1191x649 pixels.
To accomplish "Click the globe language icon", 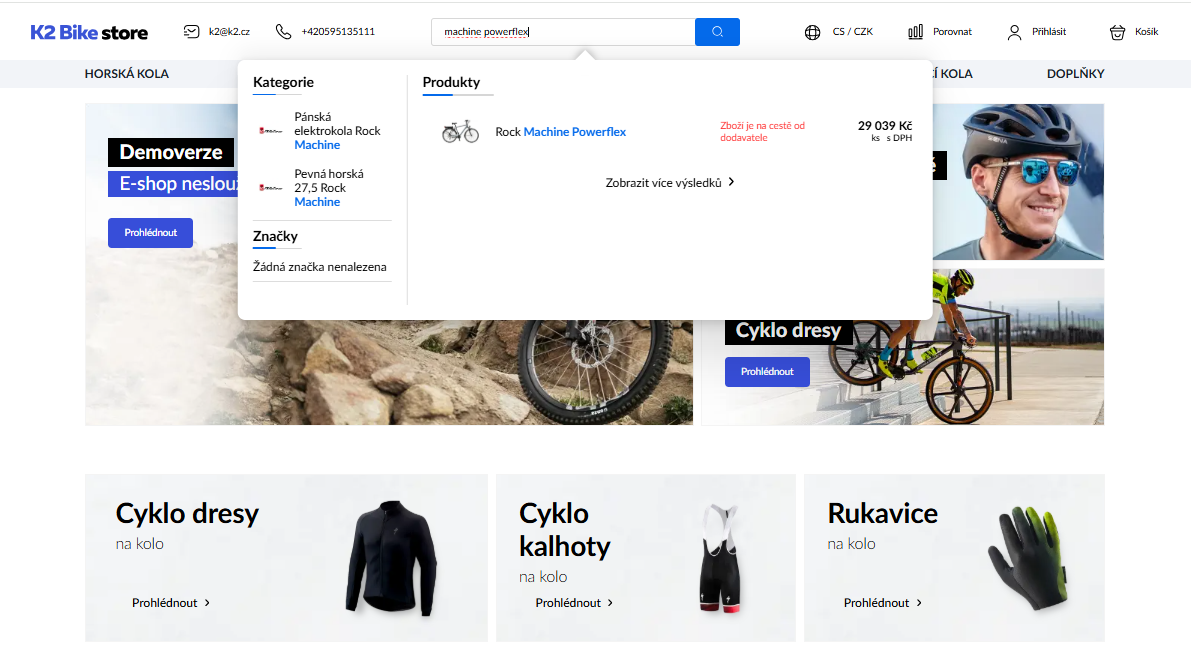I will pyautogui.click(x=812, y=32).
